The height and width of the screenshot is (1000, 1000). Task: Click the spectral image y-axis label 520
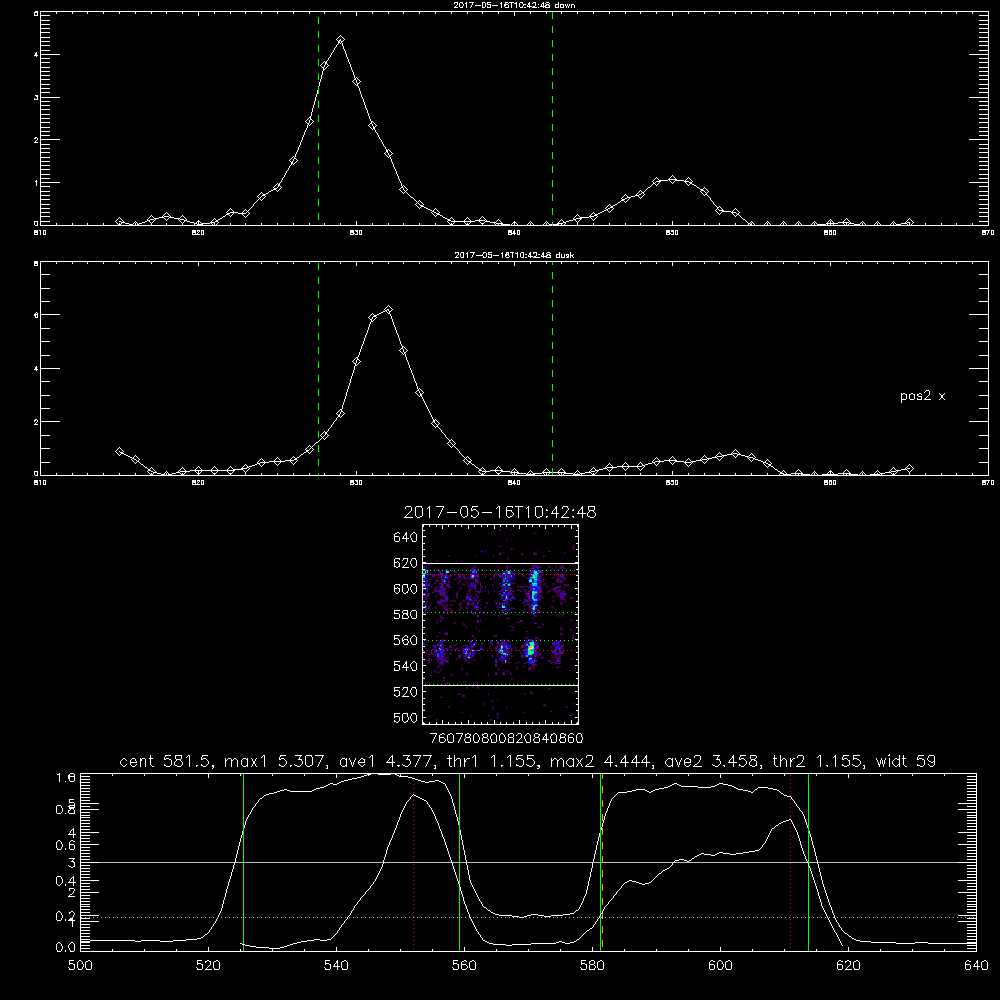coord(406,692)
